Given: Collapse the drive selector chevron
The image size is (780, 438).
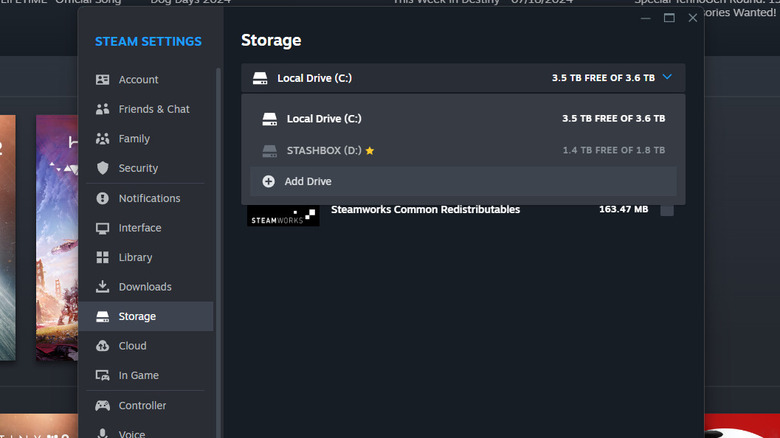Looking at the screenshot, I should click(668, 77).
